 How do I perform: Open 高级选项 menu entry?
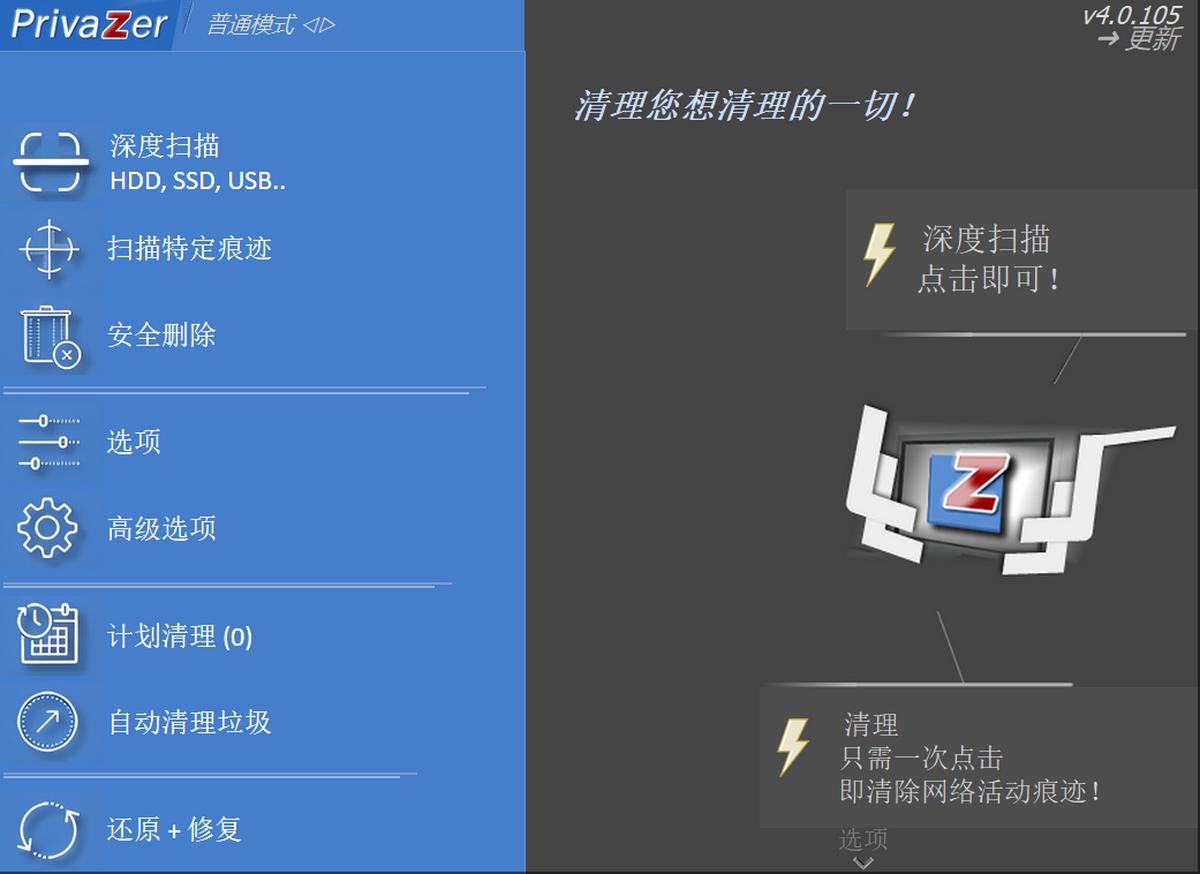[x=162, y=528]
